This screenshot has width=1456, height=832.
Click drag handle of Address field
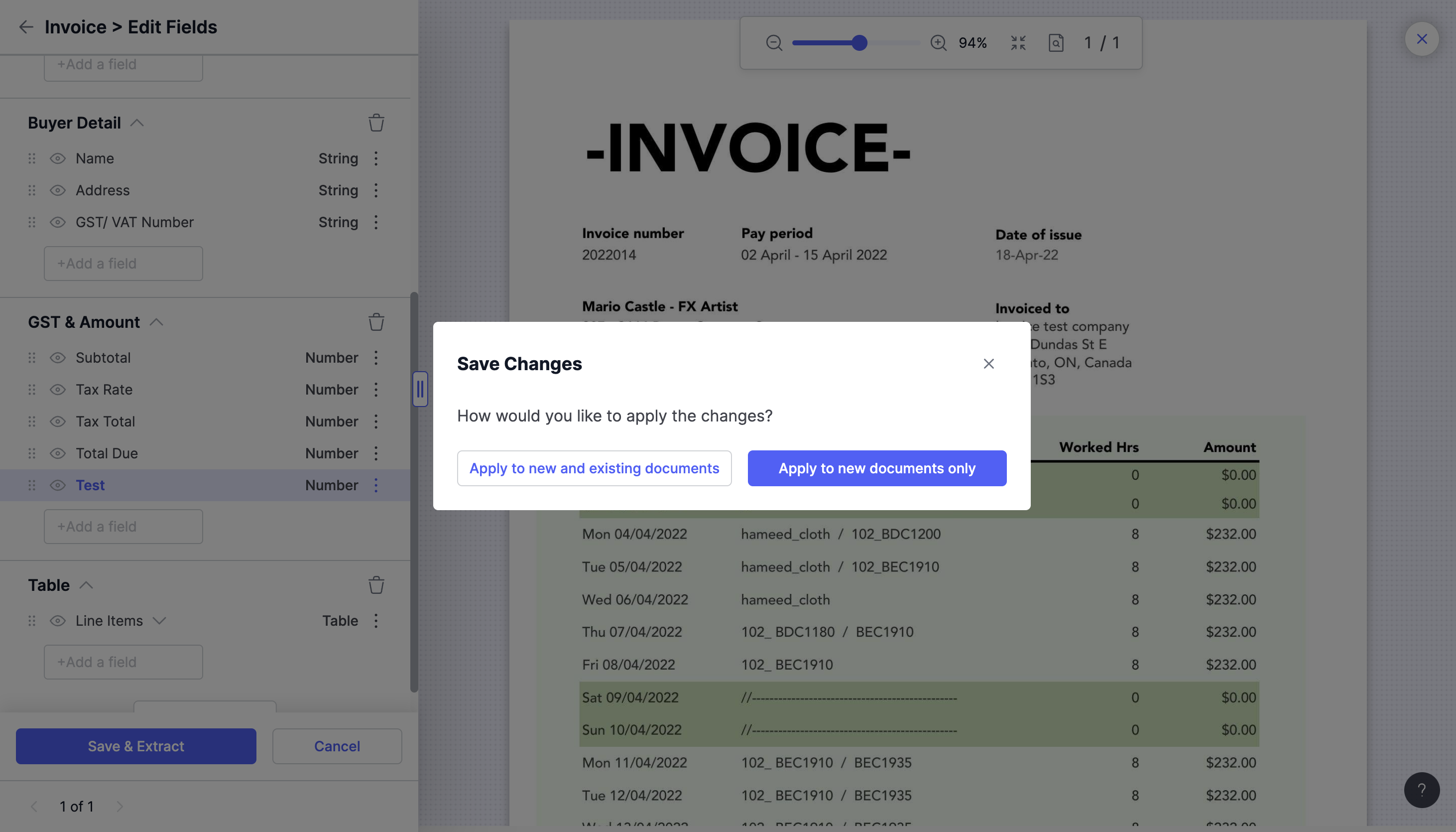(32, 190)
